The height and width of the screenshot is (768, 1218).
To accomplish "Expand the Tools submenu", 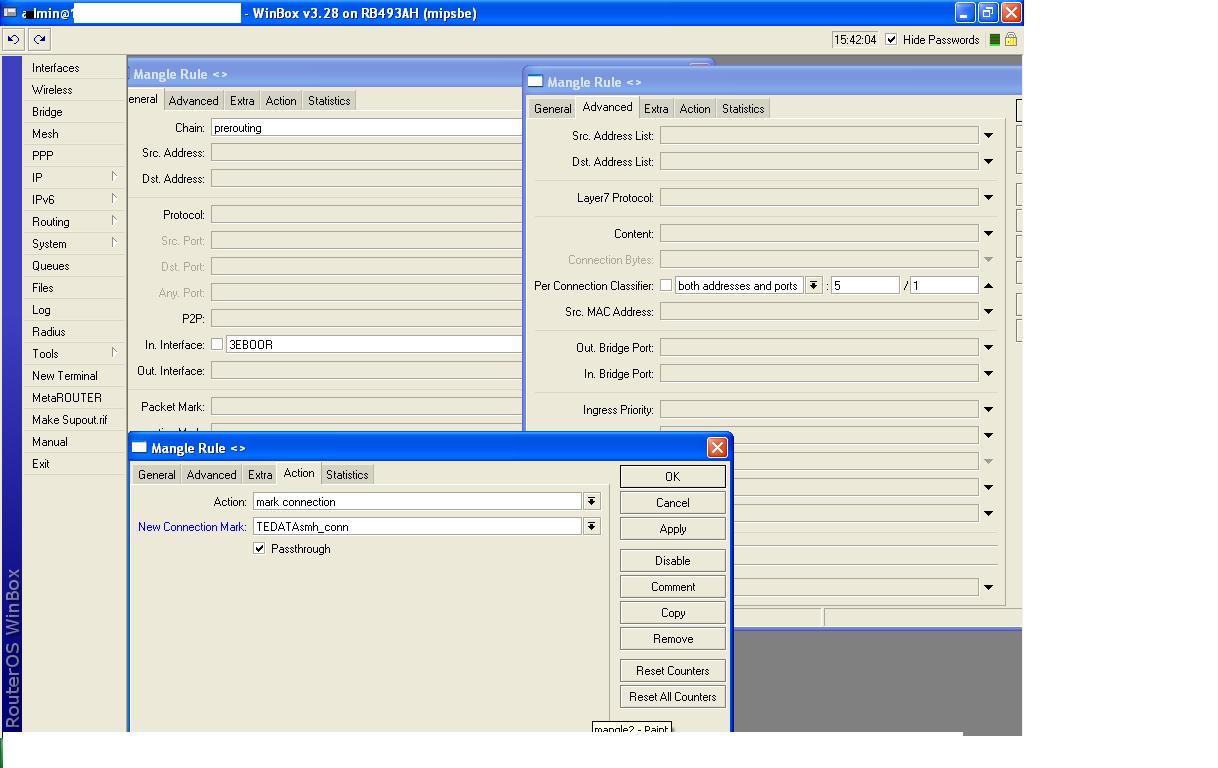I will coord(75,354).
